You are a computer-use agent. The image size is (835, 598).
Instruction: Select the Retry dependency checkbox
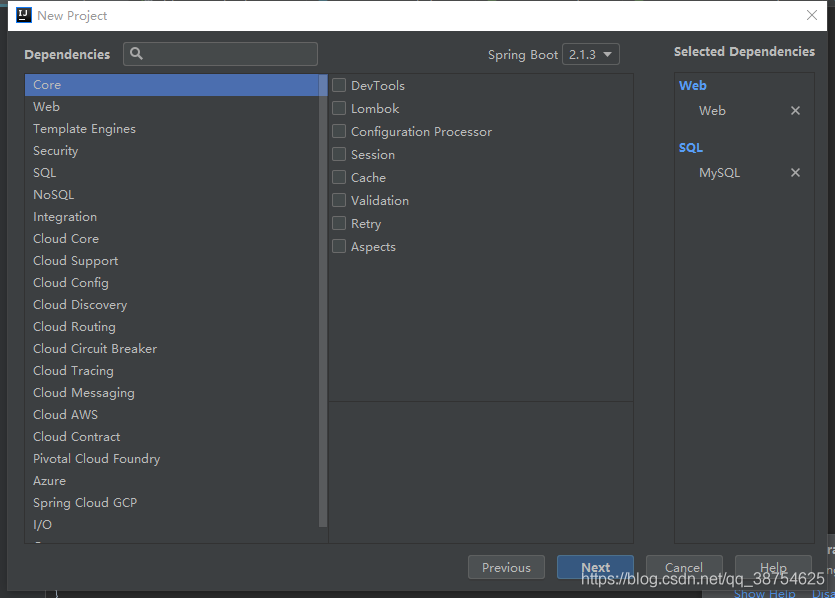tap(339, 223)
